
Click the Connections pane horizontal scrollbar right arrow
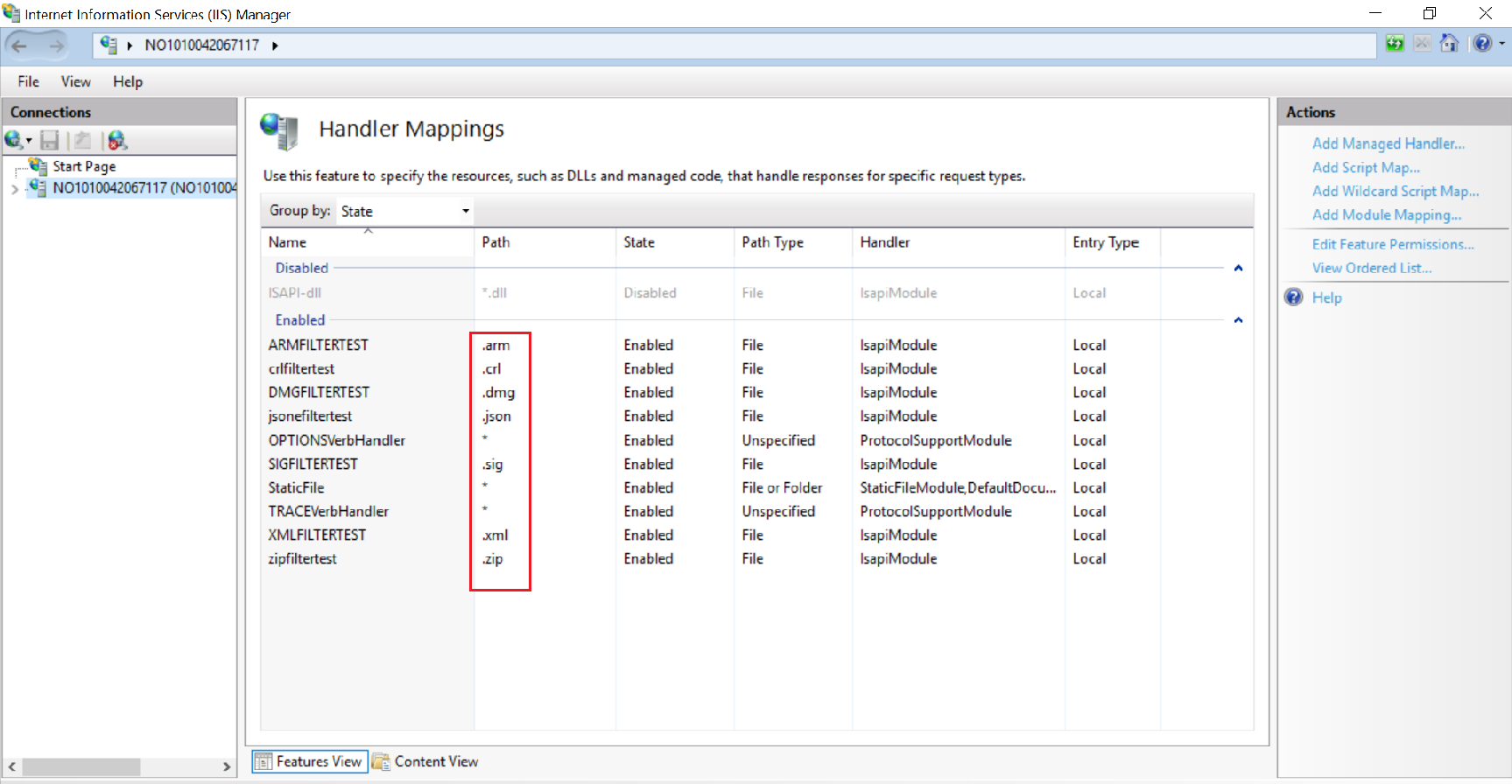click(227, 766)
